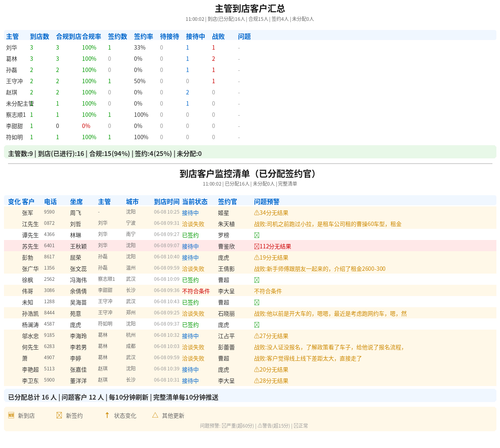Click customer 江先生 in the list
Viewport: 500px width, 448px height.
(x=30, y=224)
